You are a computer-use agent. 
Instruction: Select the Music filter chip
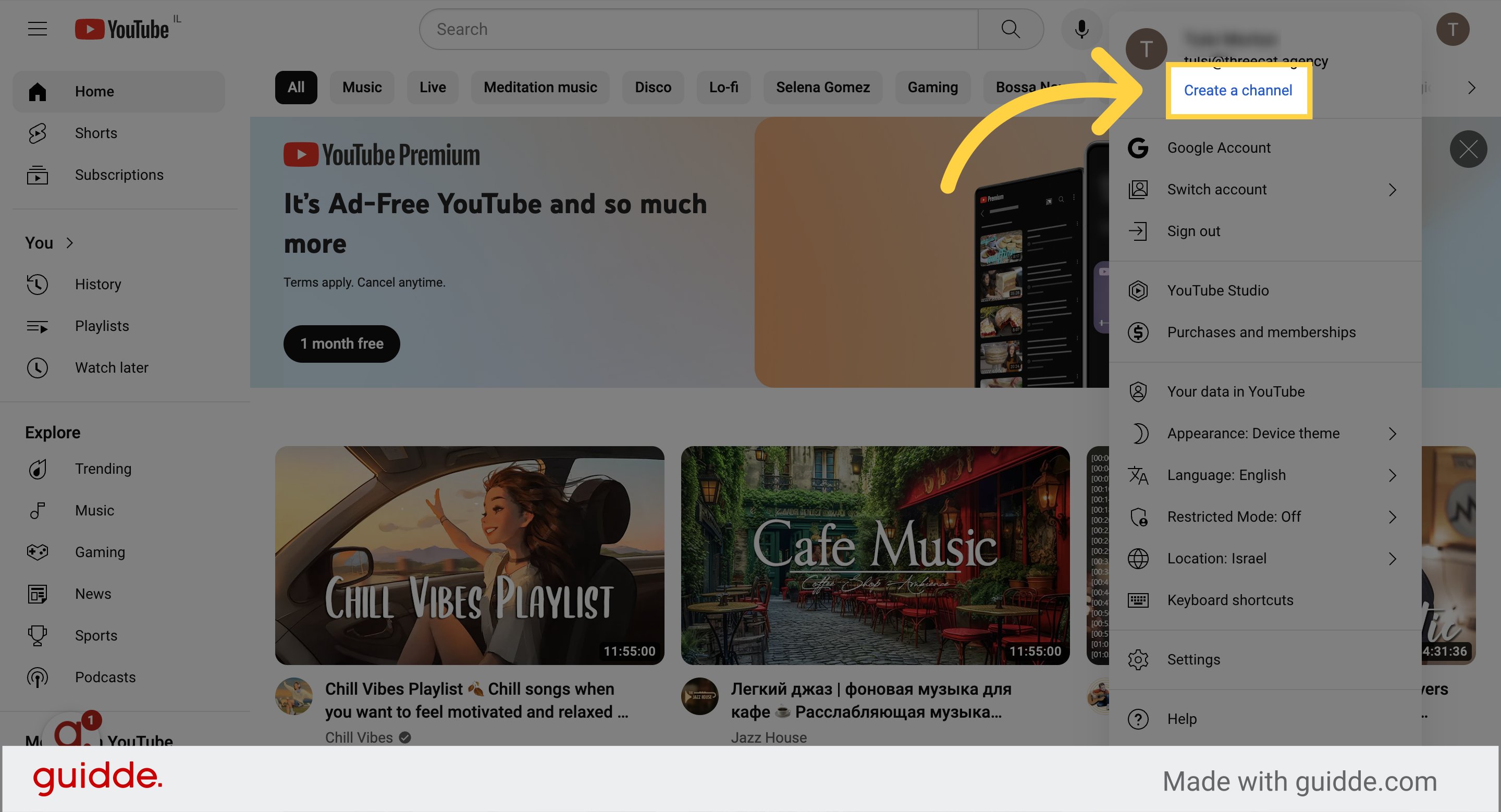[362, 88]
